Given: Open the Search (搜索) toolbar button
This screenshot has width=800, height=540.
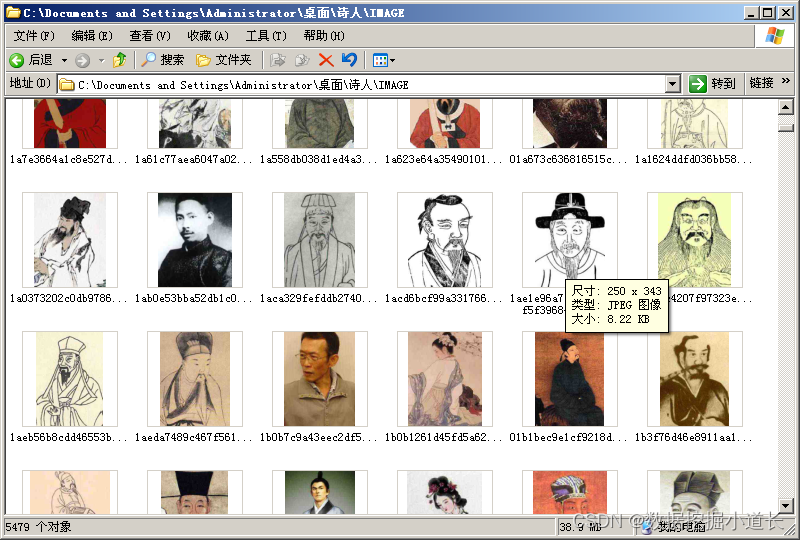Looking at the screenshot, I should tap(162, 60).
